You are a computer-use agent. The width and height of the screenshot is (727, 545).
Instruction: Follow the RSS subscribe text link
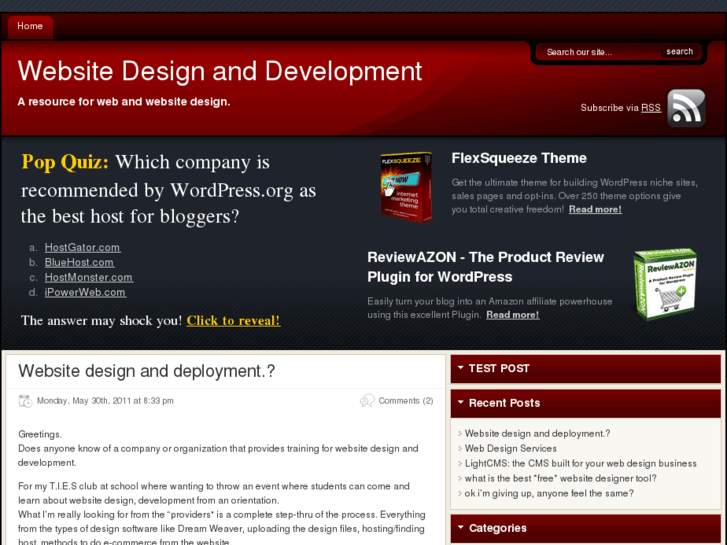(651, 108)
